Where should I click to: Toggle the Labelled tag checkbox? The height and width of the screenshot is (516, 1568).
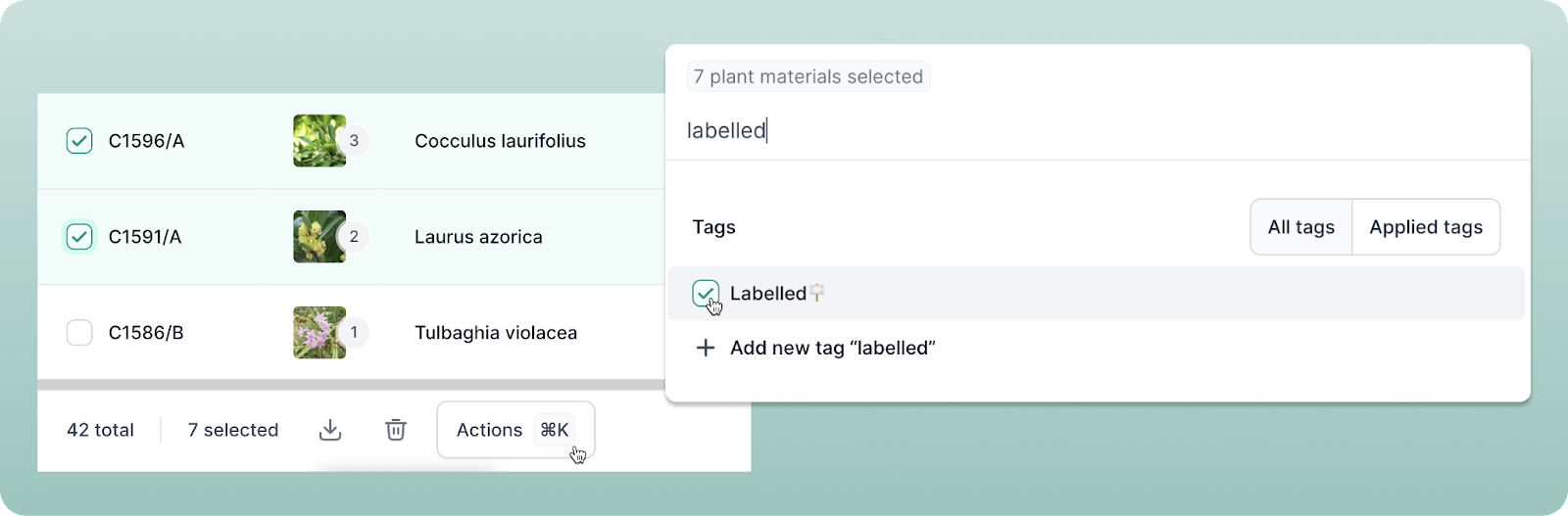tap(705, 293)
